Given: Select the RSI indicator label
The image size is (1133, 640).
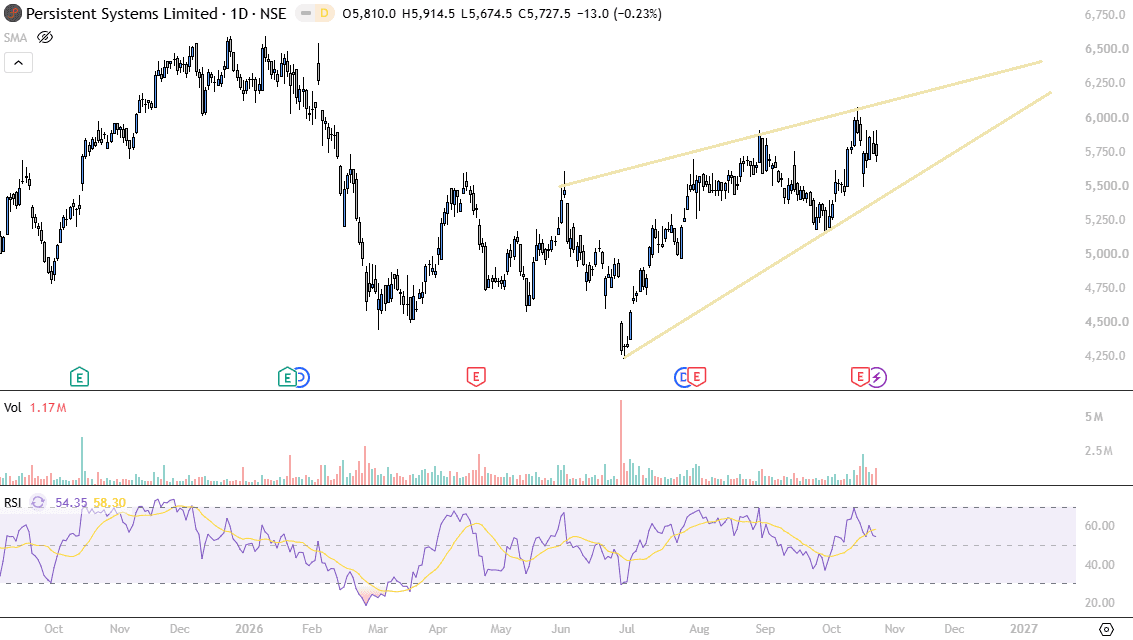Looking at the screenshot, I should (12, 503).
